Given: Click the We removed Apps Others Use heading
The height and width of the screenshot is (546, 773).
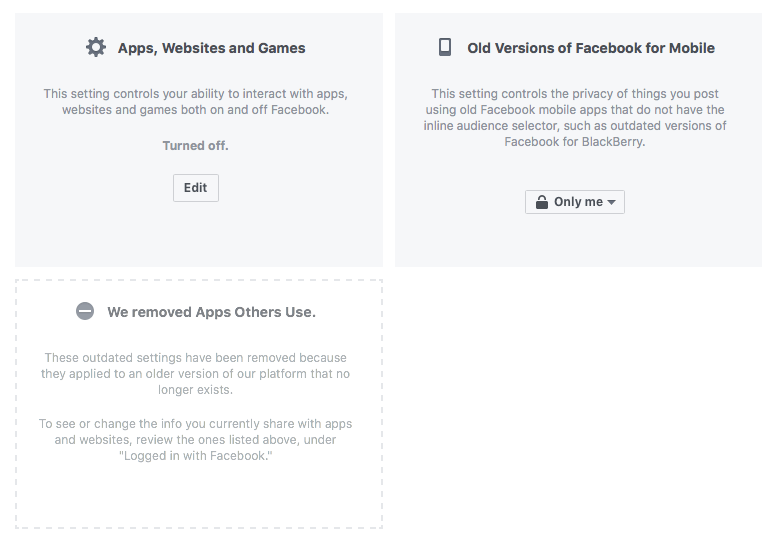Looking at the screenshot, I should 211,312.
